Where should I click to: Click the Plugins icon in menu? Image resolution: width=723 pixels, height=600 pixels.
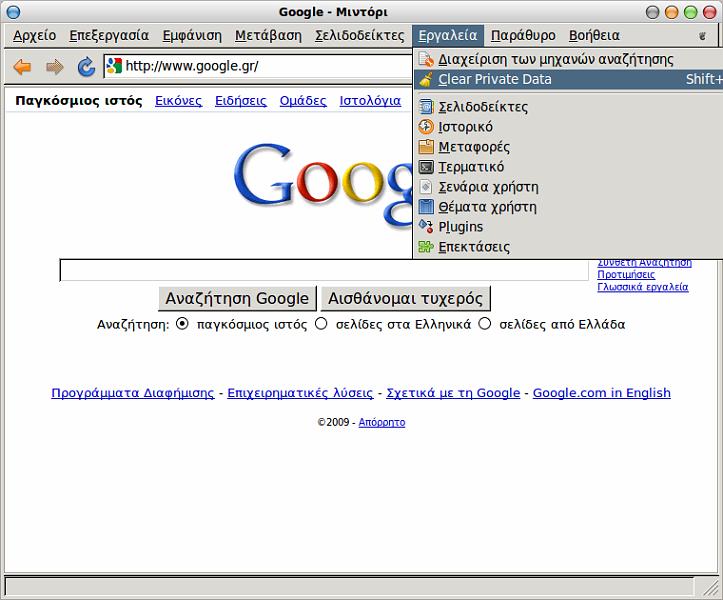click(426, 226)
